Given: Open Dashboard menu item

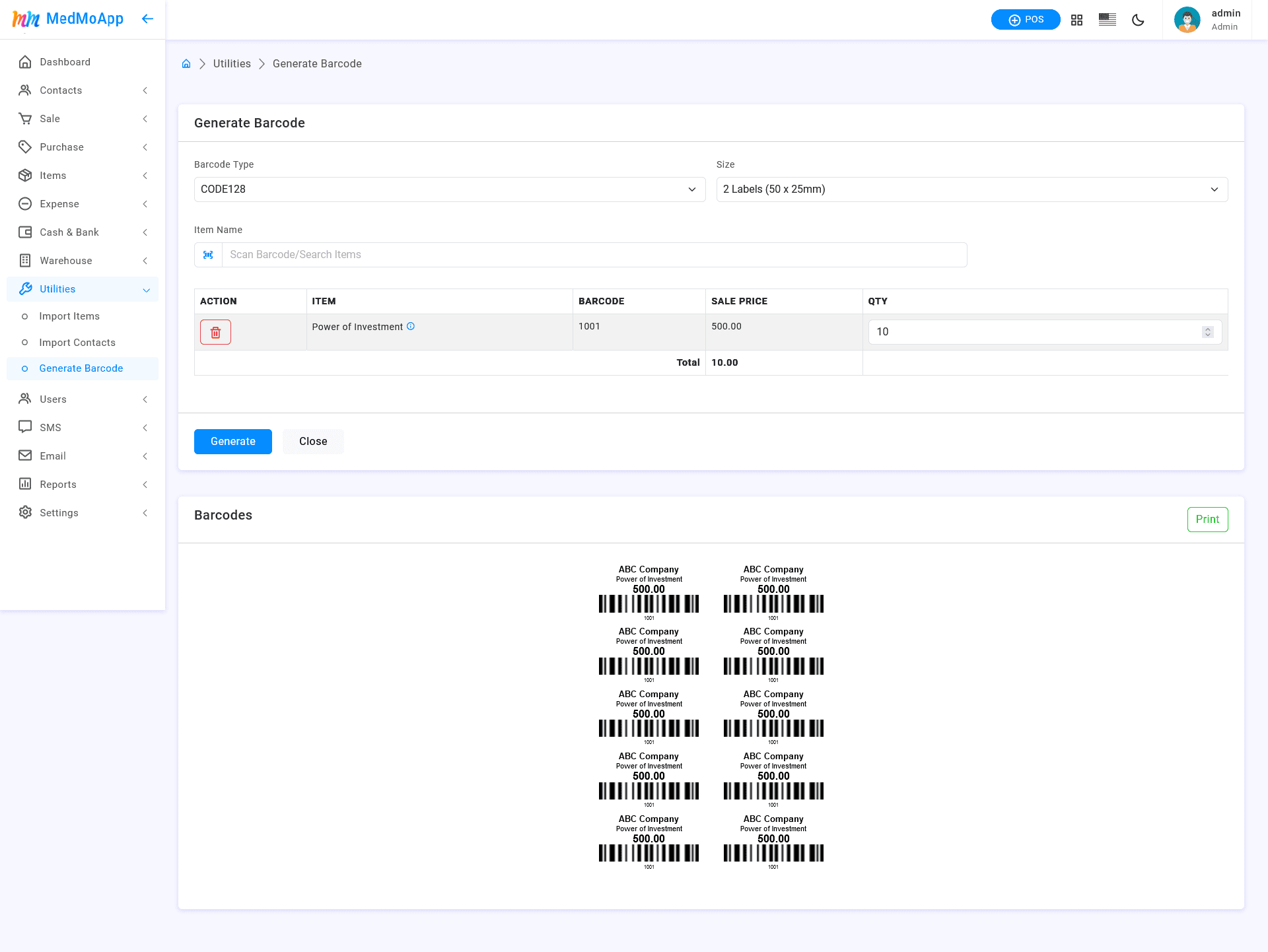Looking at the screenshot, I should point(83,62).
